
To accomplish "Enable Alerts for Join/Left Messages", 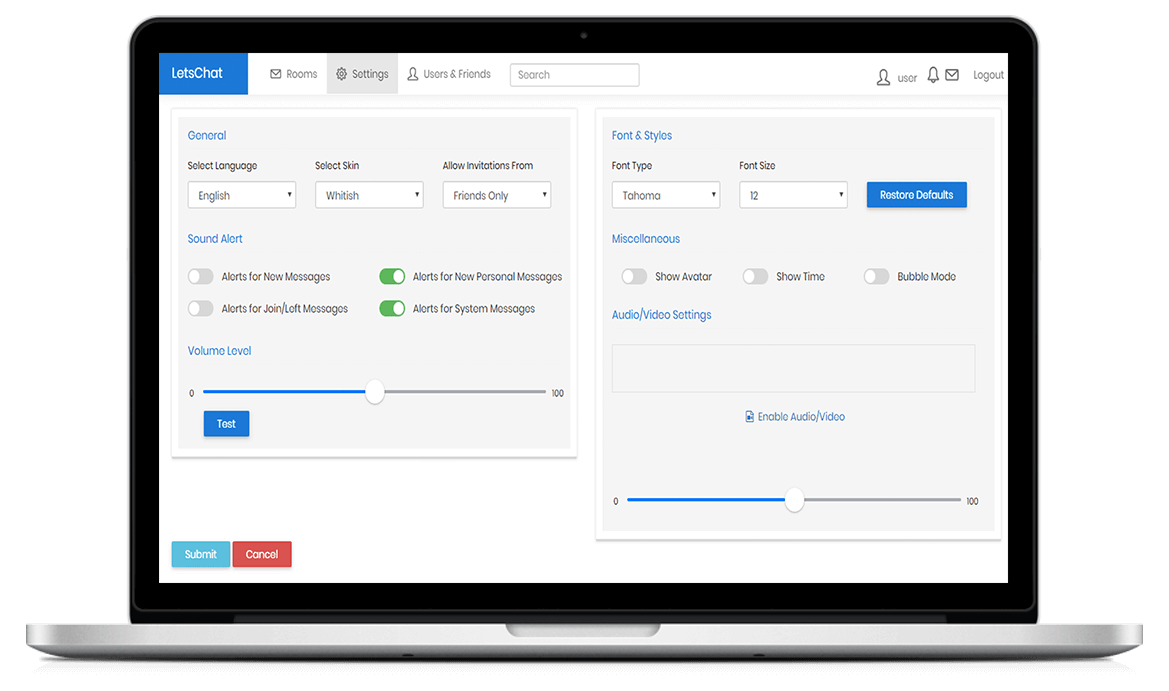I will tap(201, 309).
